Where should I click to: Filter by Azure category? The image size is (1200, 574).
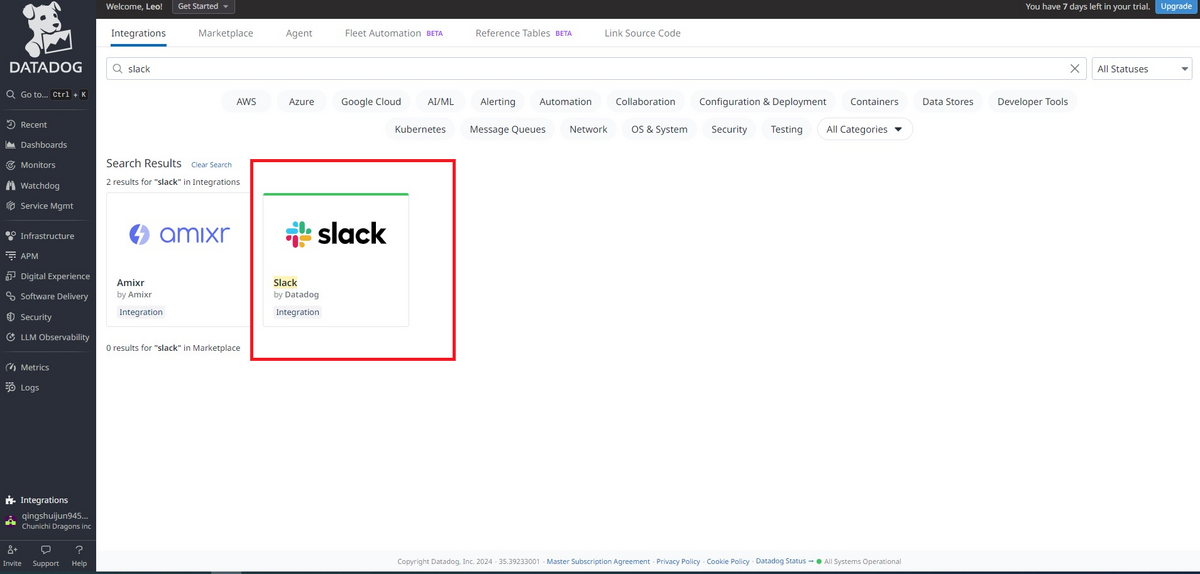point(301,101)
